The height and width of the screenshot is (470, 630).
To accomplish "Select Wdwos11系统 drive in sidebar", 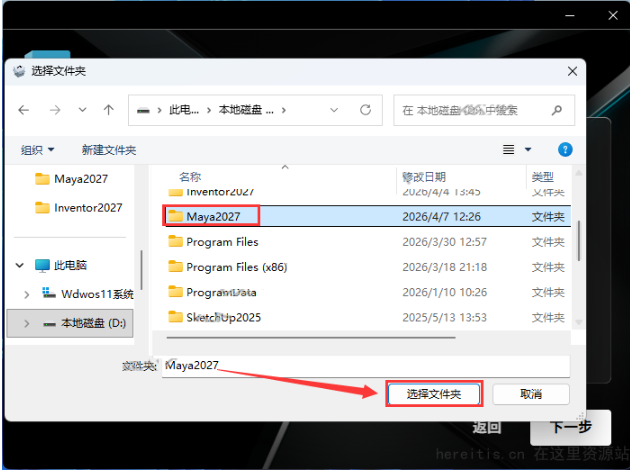I will [x=88, y=294].
